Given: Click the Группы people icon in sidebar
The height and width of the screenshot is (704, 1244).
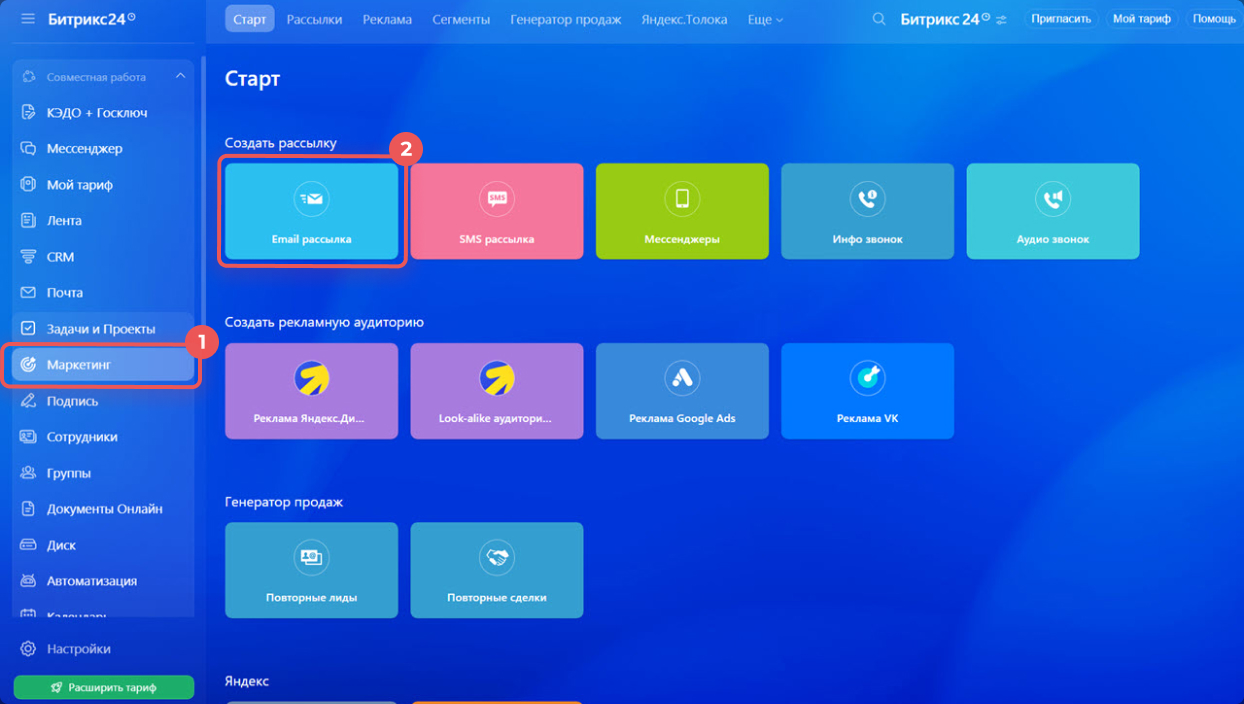Looking at the screenshot, I should tap(28, 473).
